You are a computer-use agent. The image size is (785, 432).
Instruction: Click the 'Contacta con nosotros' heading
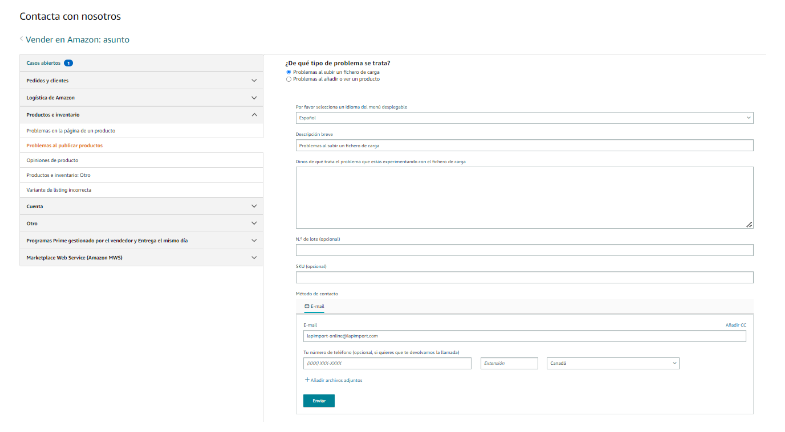coord(70,17)
